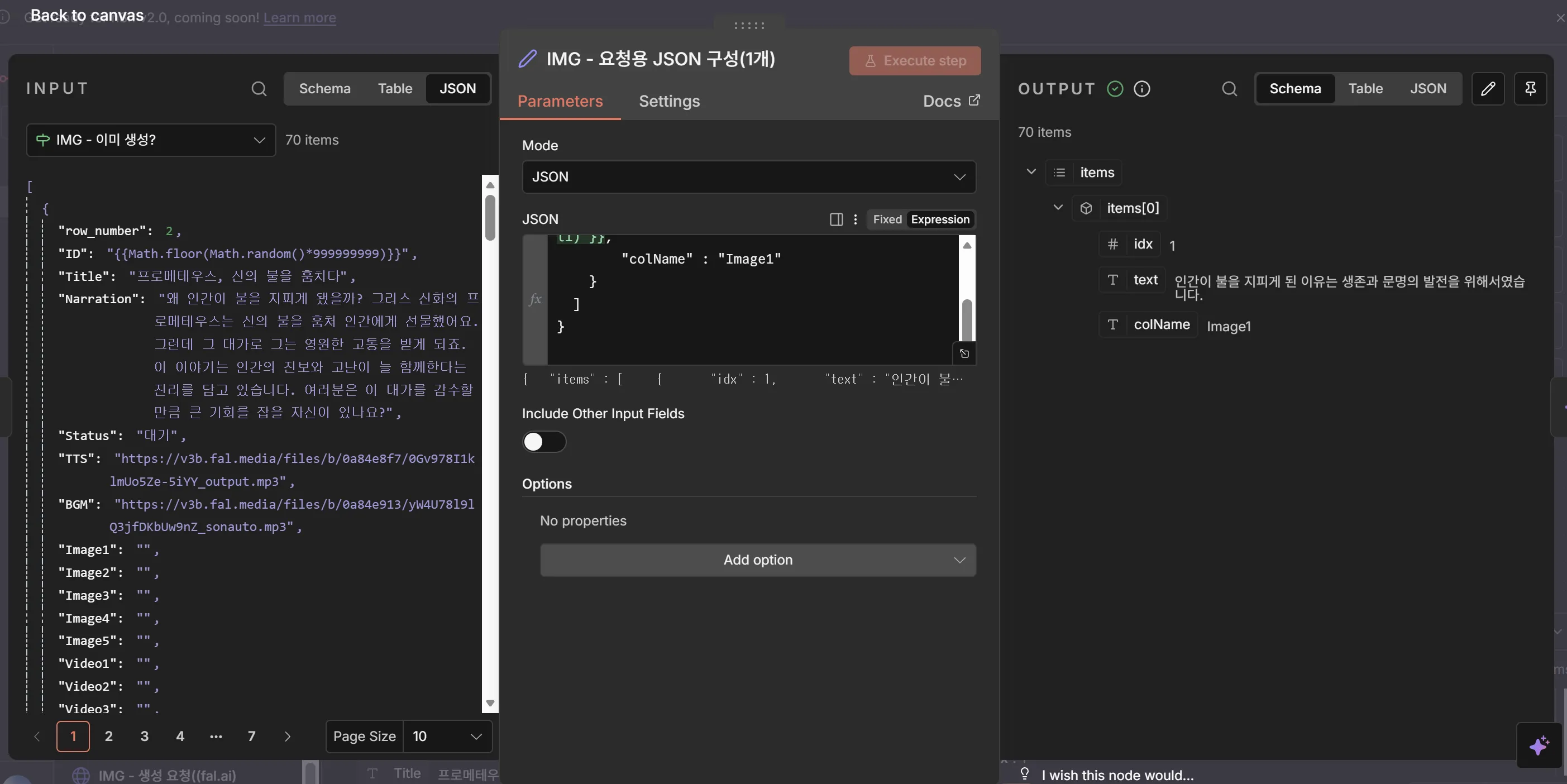1567x784 pixels.
Task: Go to page 3 of input items
Action: 144,737
